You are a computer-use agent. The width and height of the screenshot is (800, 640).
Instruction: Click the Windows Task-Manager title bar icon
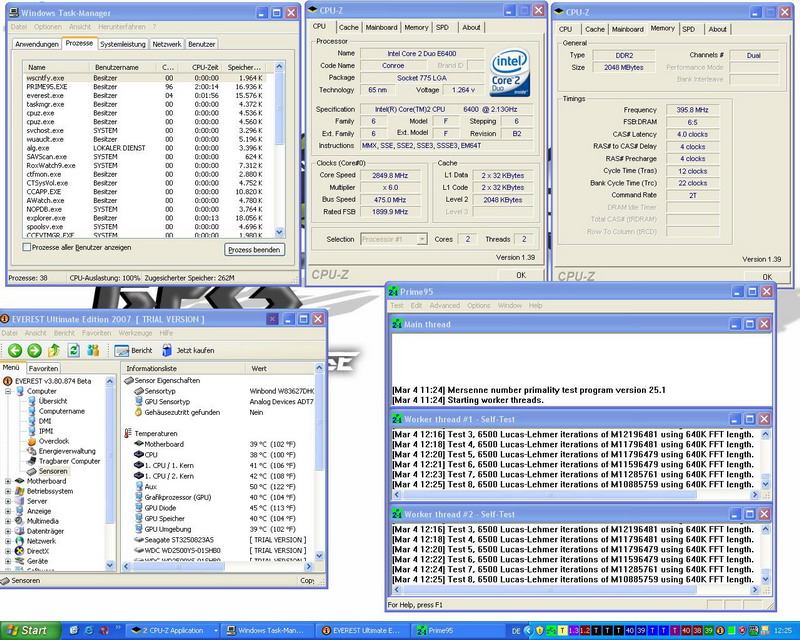pyautogui.click(x=14, y=13)
